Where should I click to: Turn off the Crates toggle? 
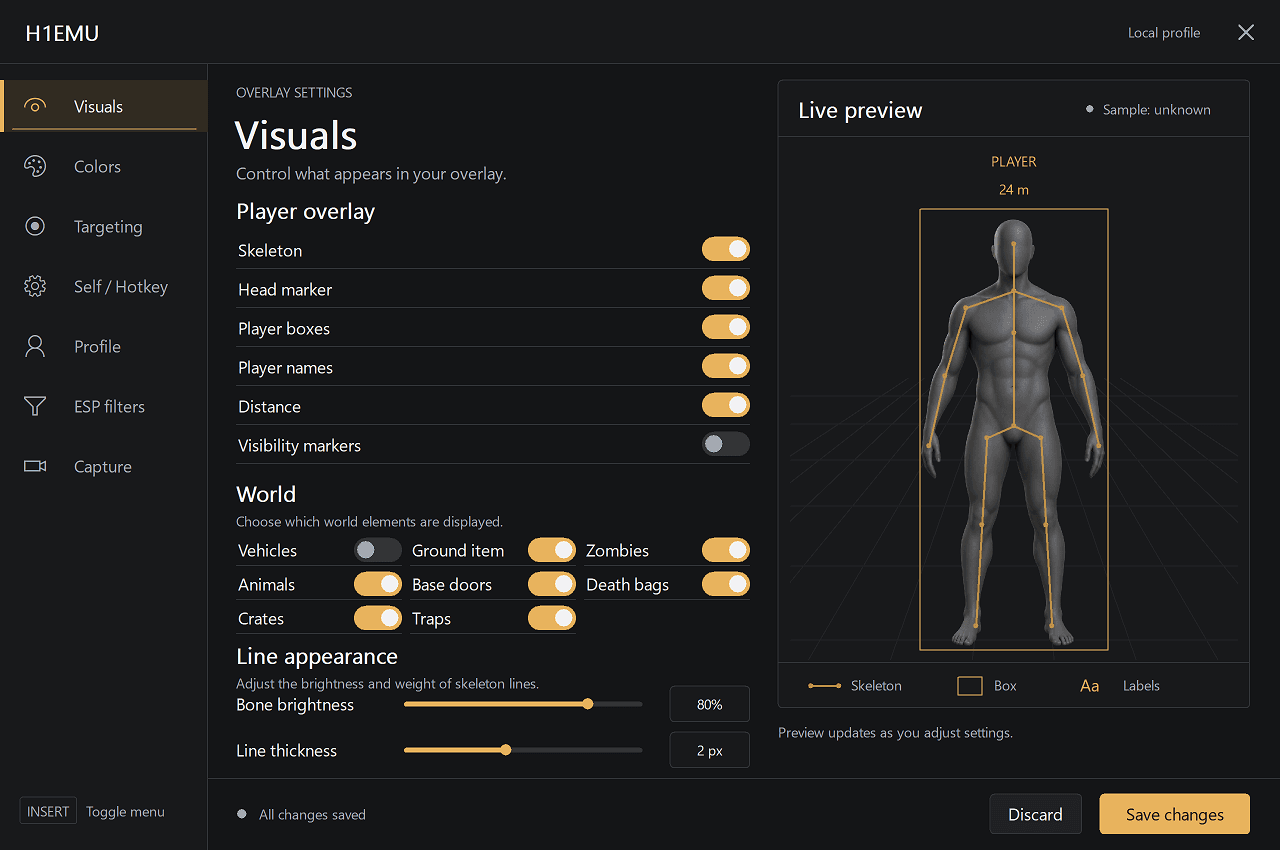tap(378, 618)
